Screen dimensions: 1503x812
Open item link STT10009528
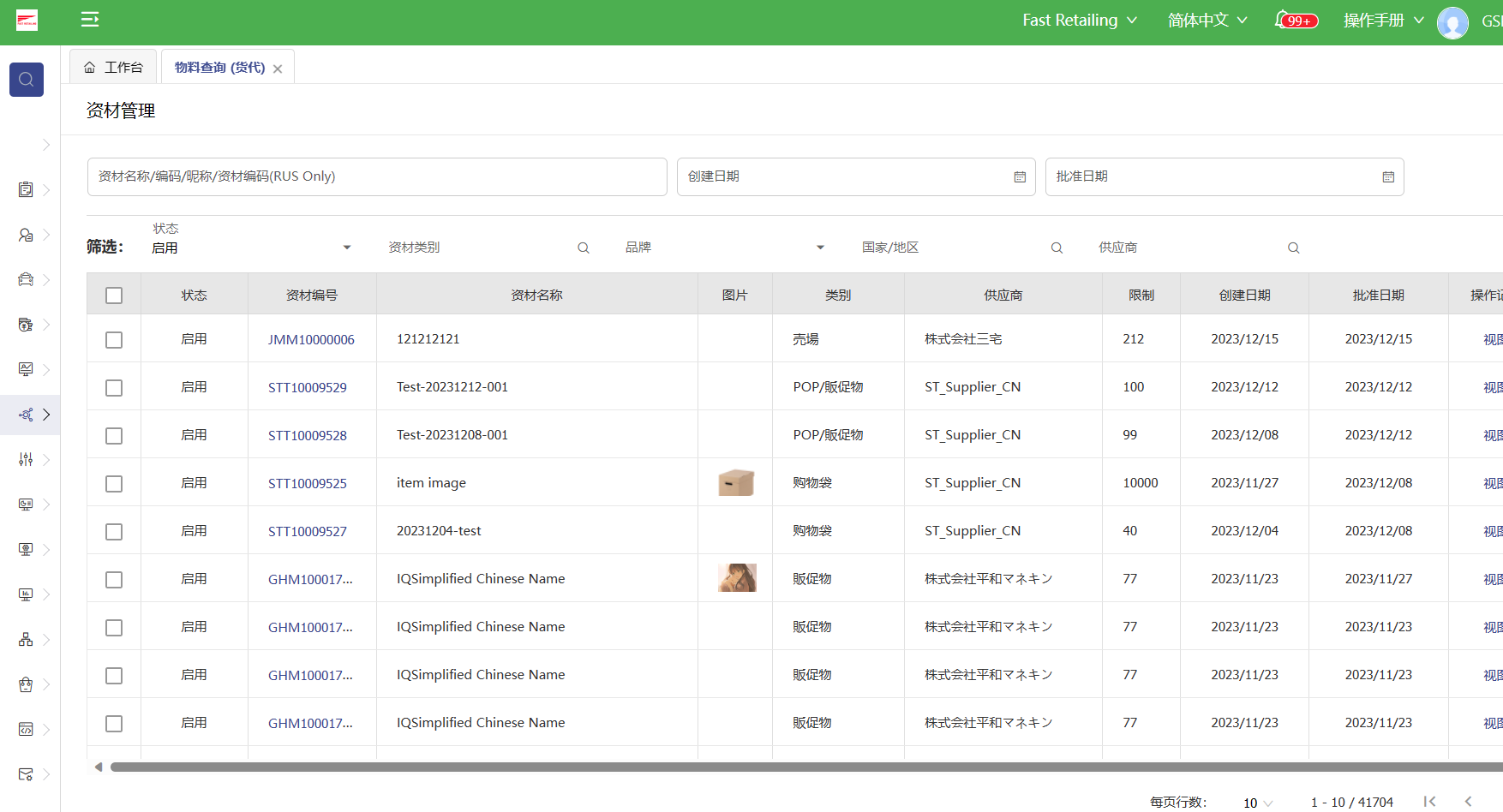coord(308,436)
